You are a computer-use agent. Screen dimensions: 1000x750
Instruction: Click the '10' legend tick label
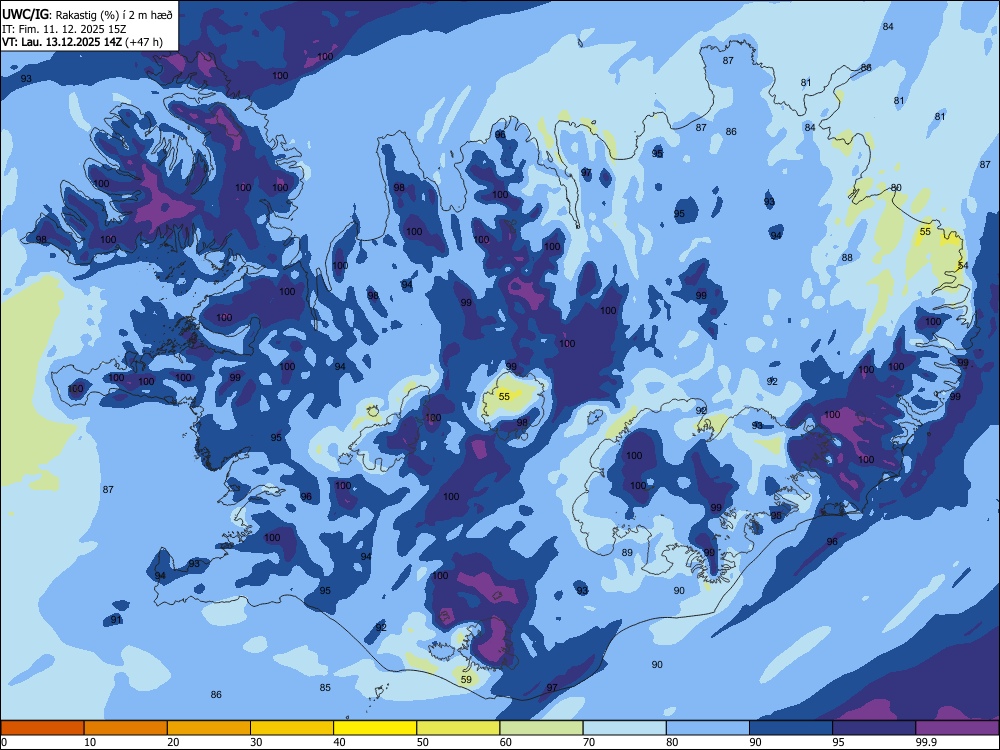click(x=90, y=742)
